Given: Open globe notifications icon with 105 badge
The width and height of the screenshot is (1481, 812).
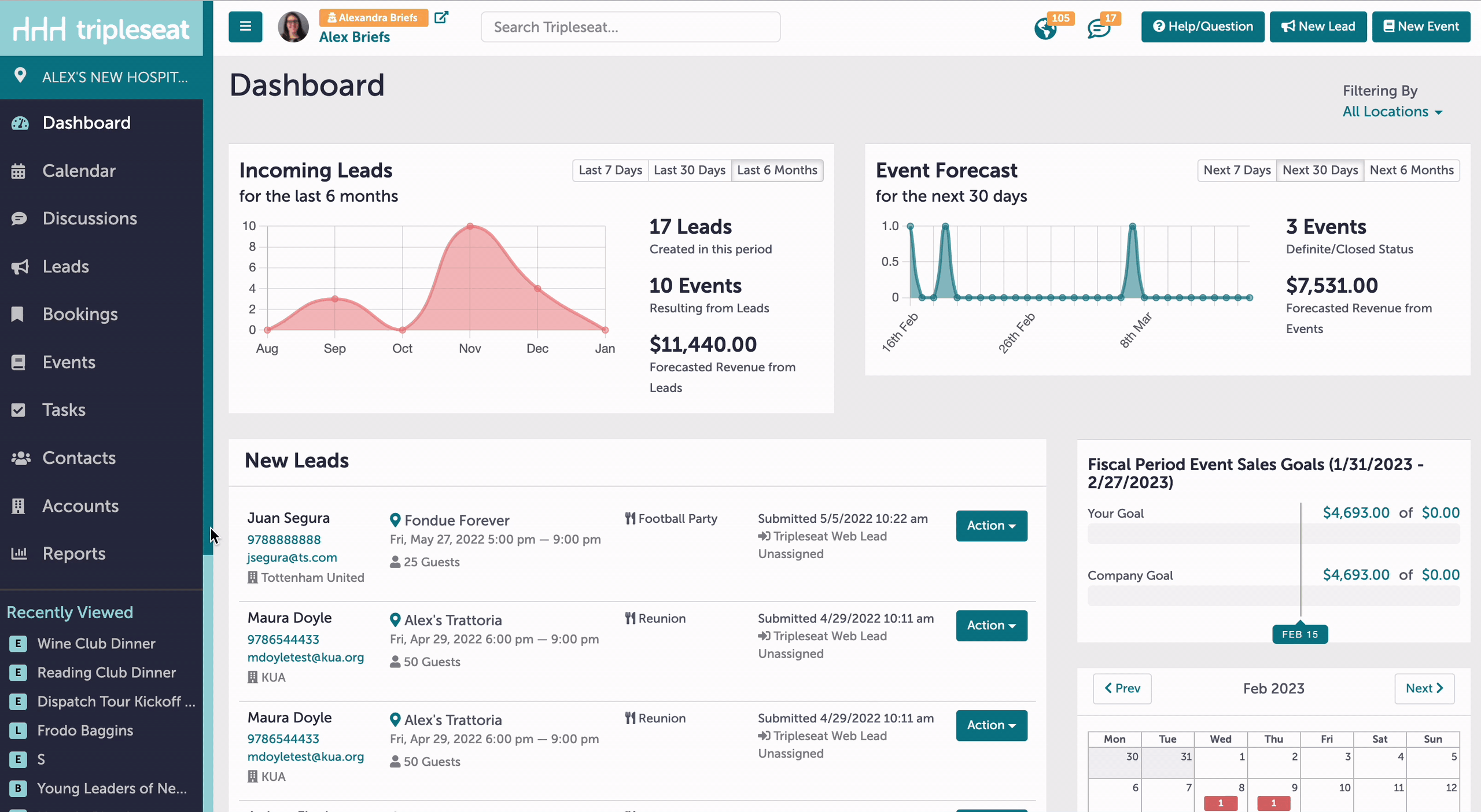Looking at the screenshot, I should point(1045,28).
